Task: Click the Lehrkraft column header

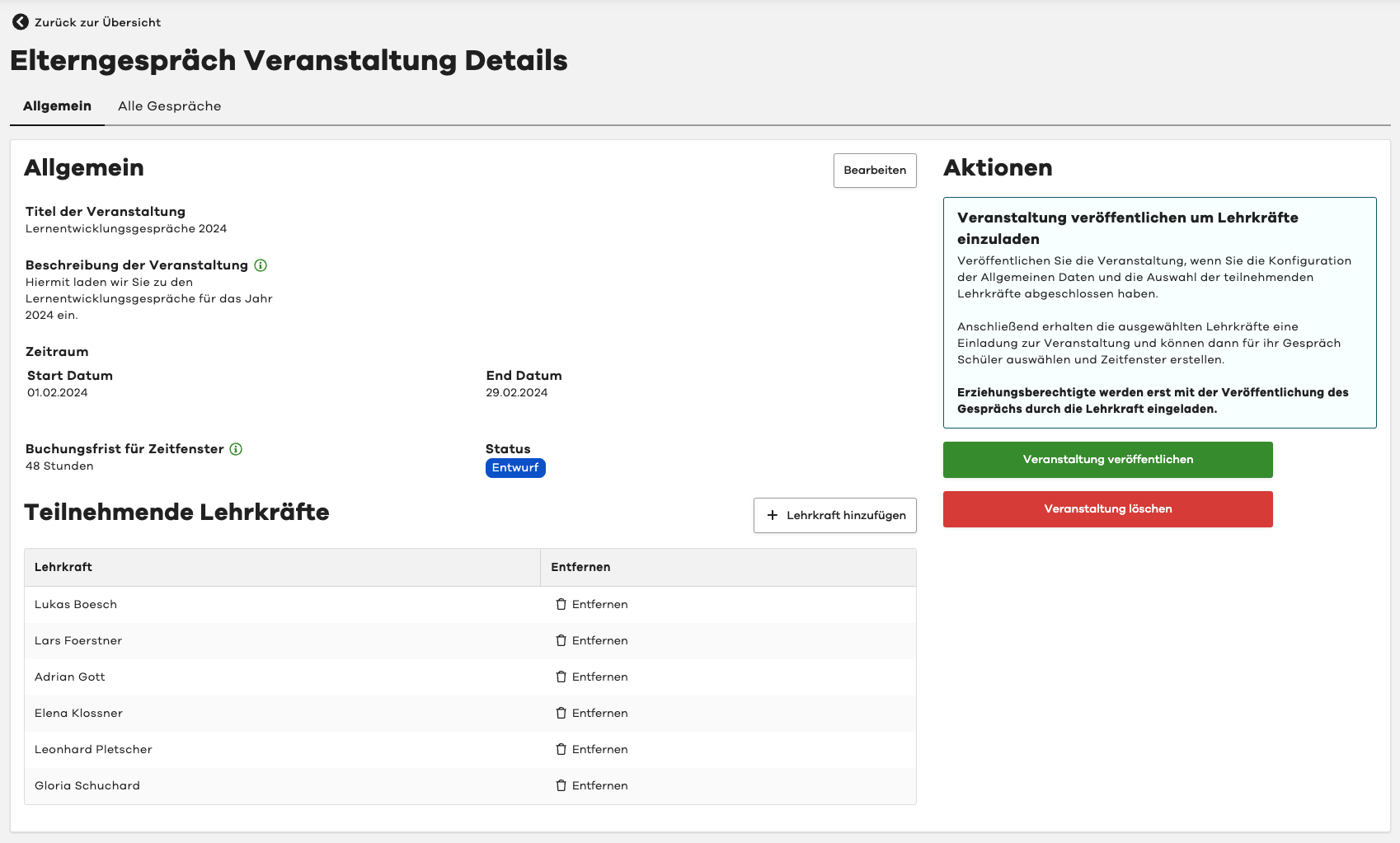Action: [63, 567]
